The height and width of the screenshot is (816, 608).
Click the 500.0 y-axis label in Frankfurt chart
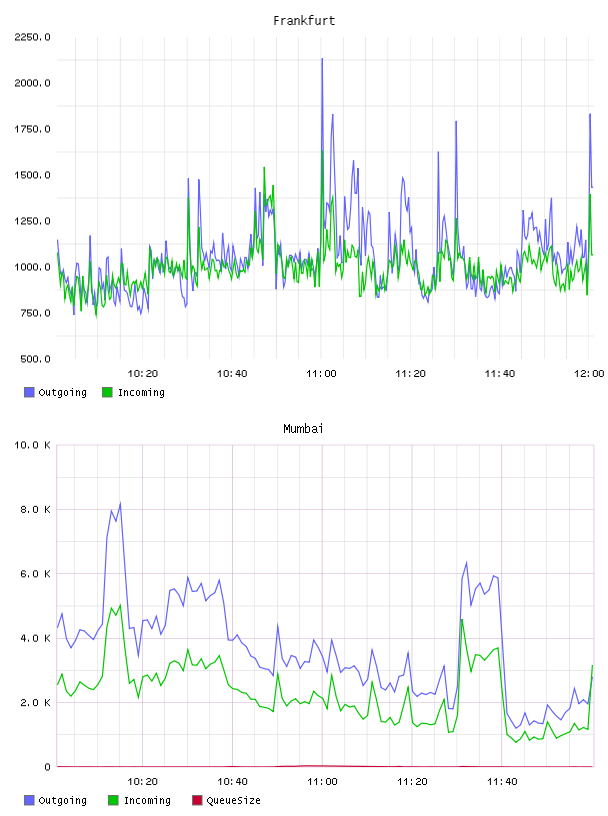click(35, 359)
